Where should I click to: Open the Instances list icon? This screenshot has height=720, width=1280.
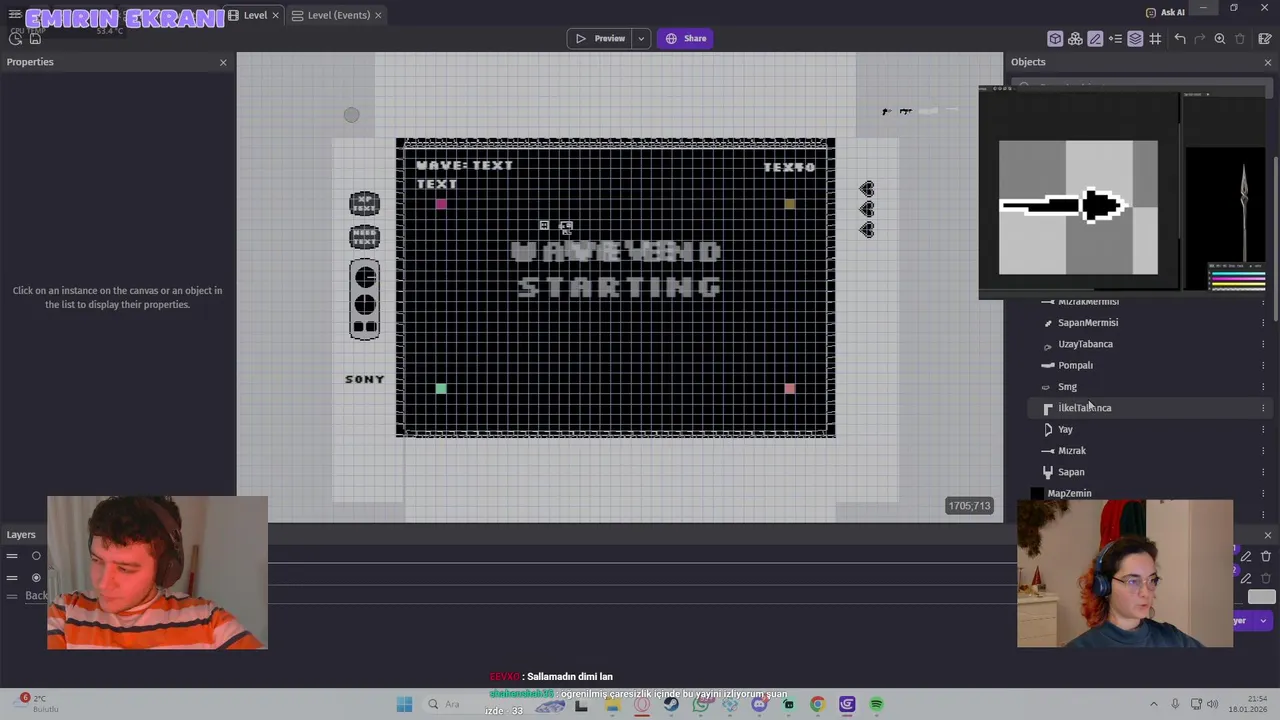[x=1115, y=38]
